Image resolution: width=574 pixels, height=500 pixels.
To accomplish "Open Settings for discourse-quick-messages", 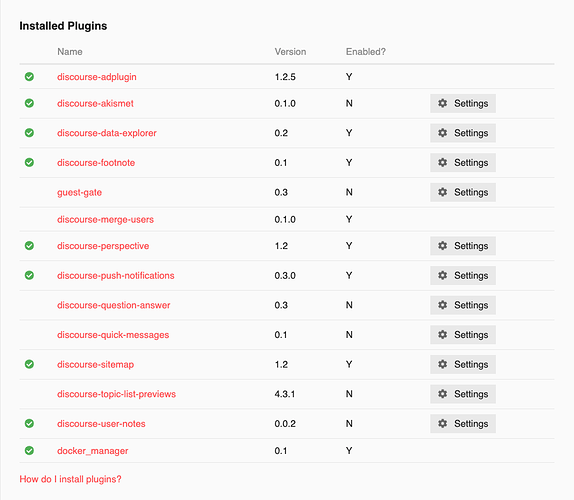I will pyautogui.click(x=463, y=335).
